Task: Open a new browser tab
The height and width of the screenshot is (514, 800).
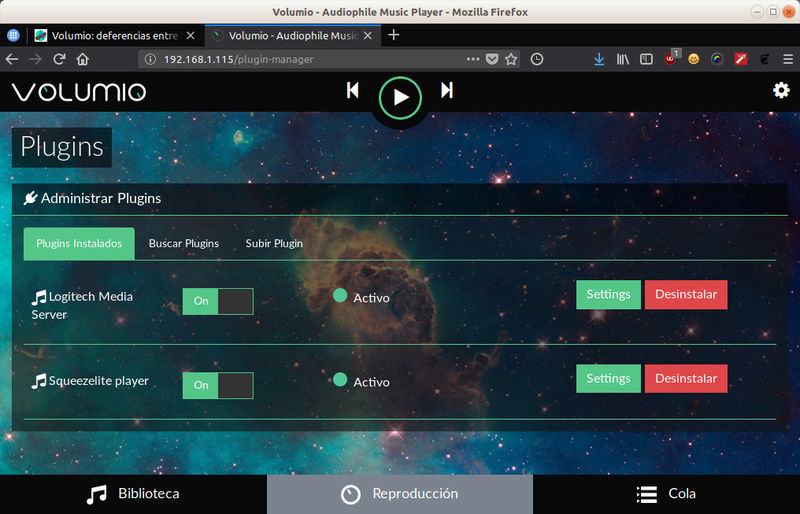Action: (393, 35)
